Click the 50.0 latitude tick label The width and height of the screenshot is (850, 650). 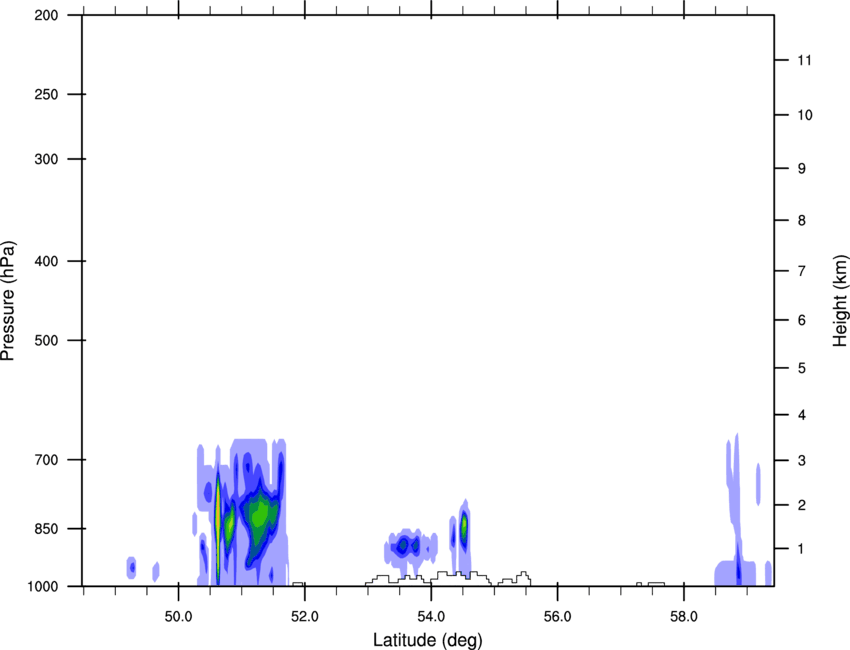pyautogui.click(x=178, y=617)
